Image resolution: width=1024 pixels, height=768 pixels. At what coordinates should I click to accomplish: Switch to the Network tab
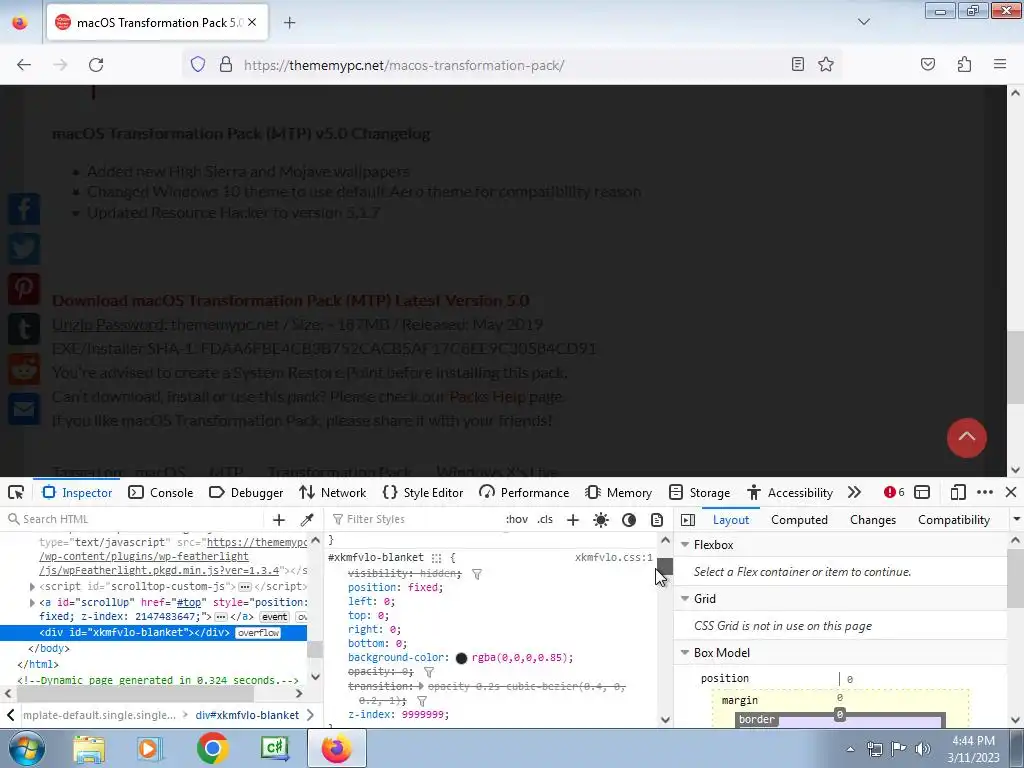(x=332, y=492)
